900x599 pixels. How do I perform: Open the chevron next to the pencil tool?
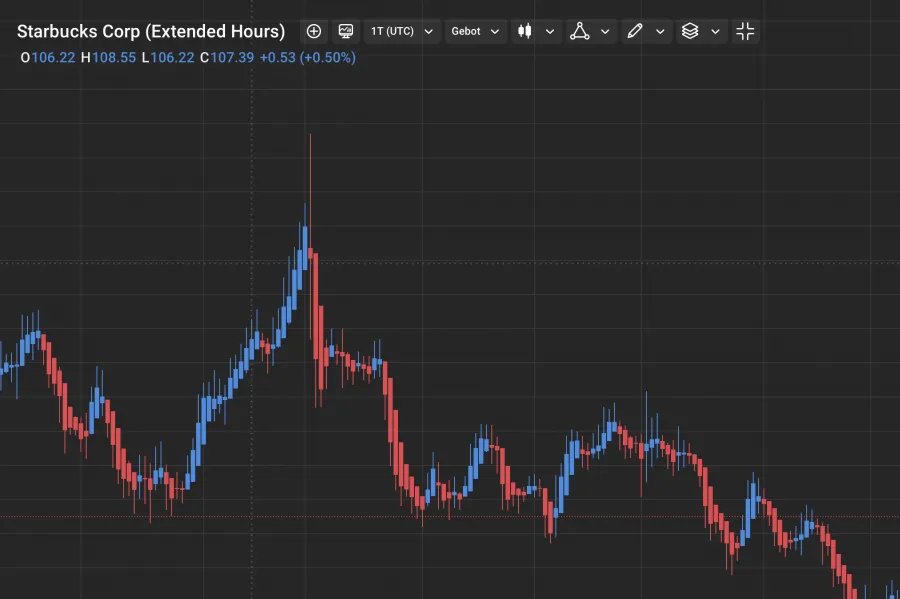(660, 31)
